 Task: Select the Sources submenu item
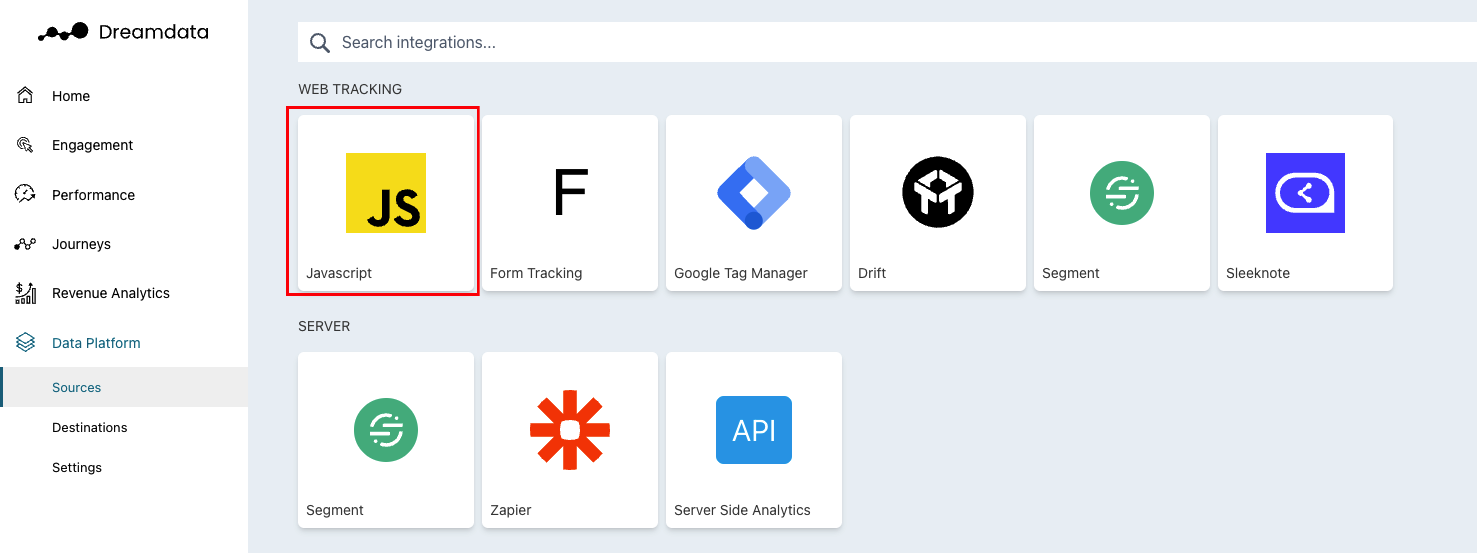[x=124, y=387]
